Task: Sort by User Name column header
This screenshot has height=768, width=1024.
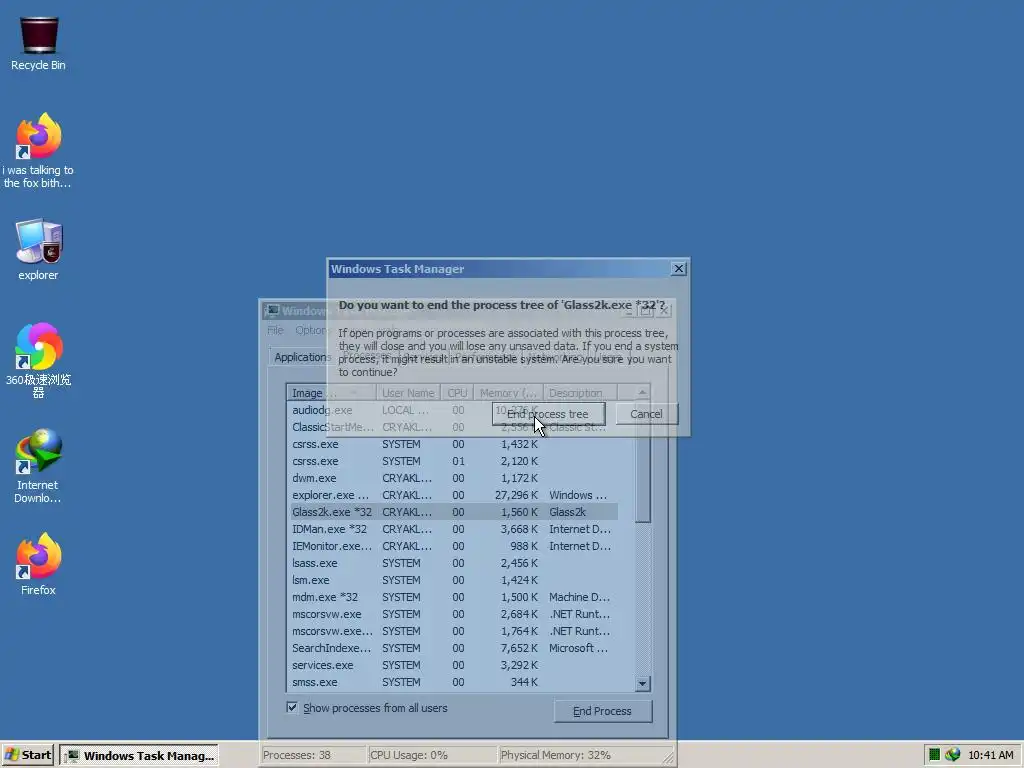Action: point(408,393)
